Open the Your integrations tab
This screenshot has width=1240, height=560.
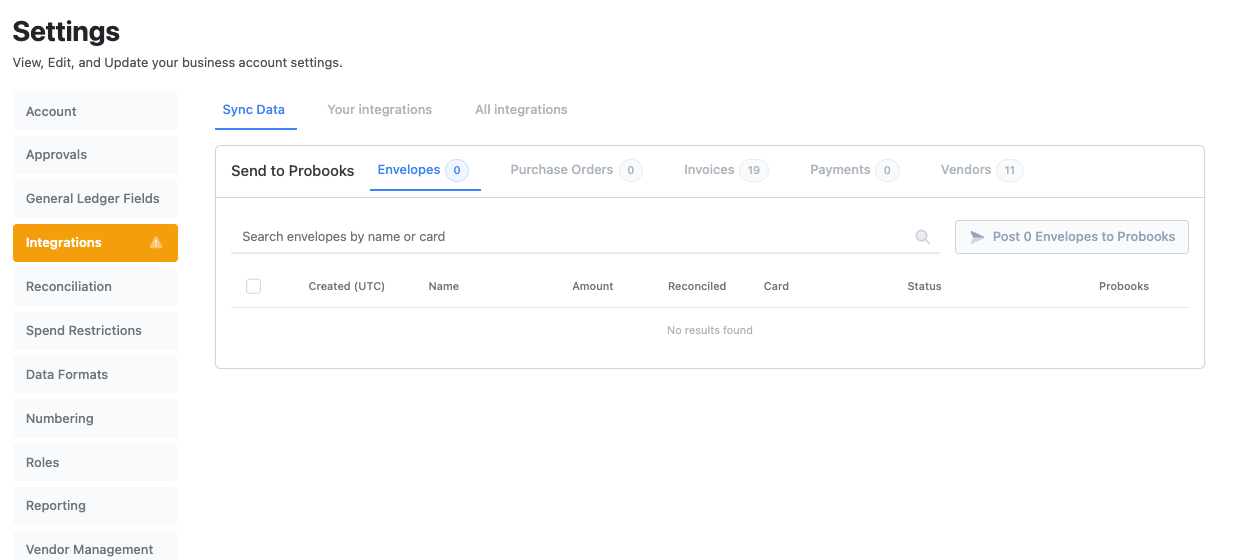[380, 110]
